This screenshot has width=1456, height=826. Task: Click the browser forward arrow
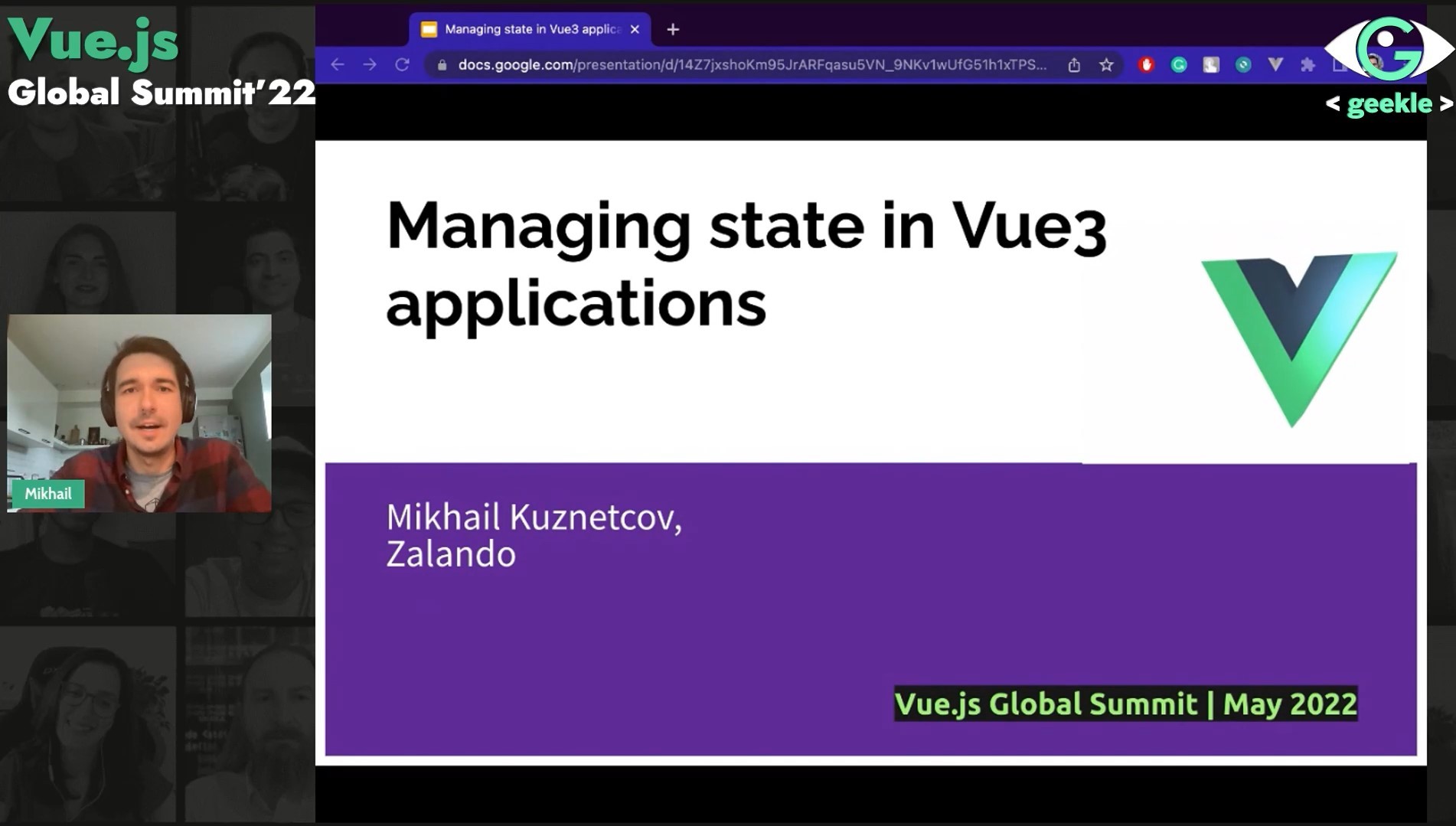click(370, 65)
